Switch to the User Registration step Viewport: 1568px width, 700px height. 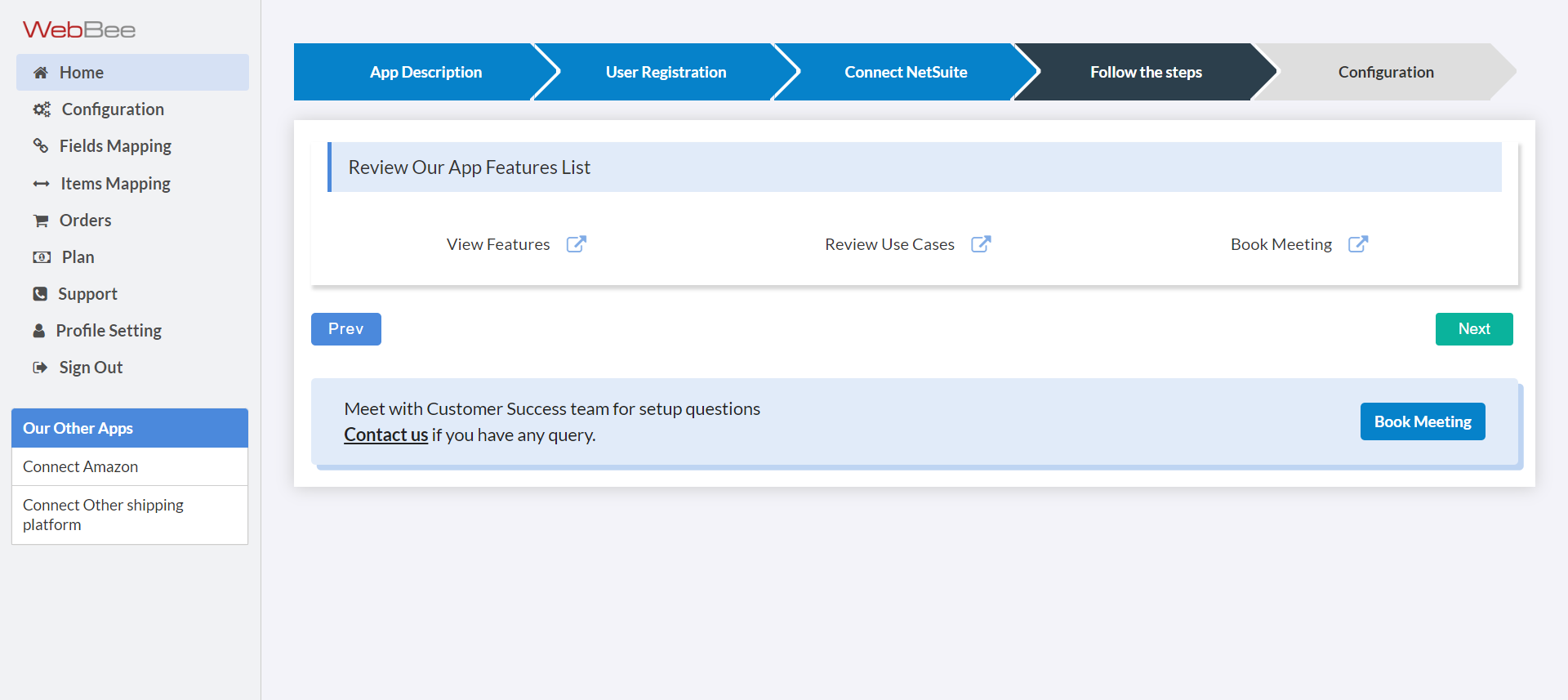(666, 73)
